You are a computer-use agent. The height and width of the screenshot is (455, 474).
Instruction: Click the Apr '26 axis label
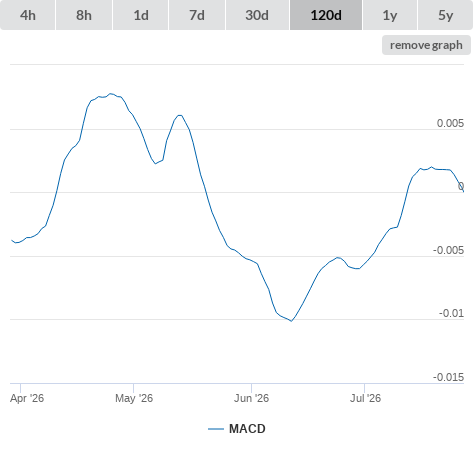tap(27, 398)
